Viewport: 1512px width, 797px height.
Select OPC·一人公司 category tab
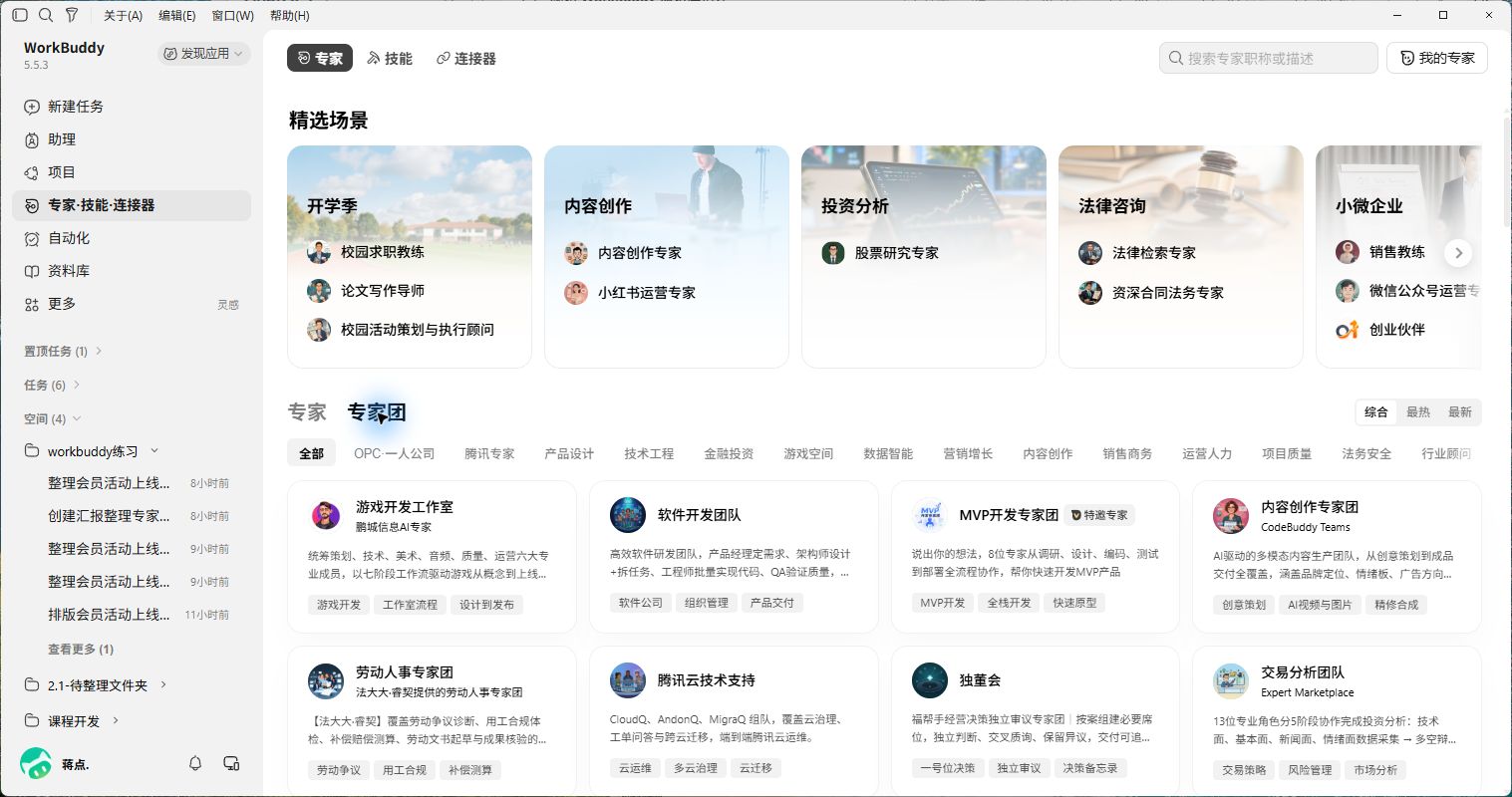coord(395,453)
